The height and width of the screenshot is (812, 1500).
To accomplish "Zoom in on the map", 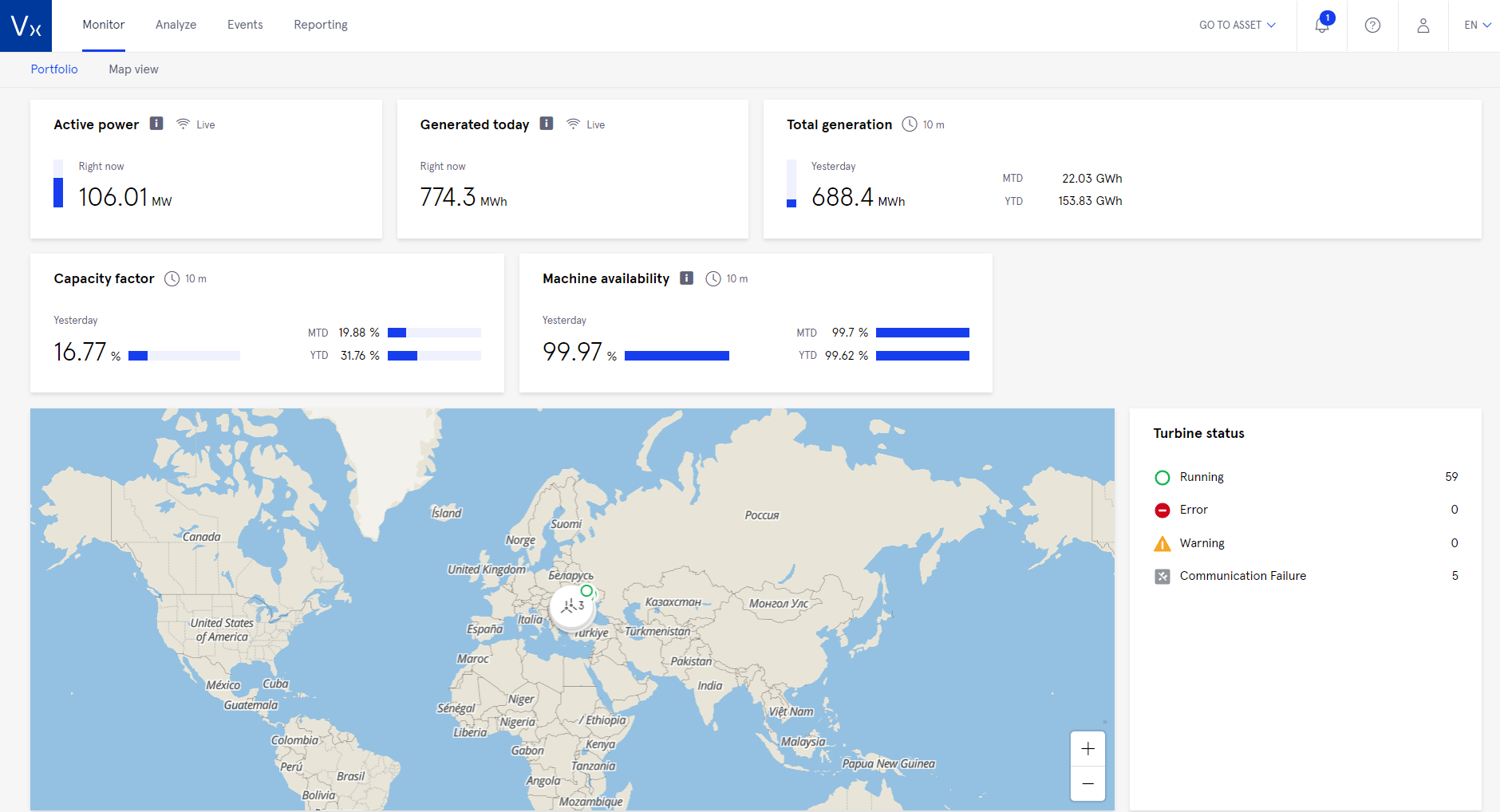I will pos(1087,749).
